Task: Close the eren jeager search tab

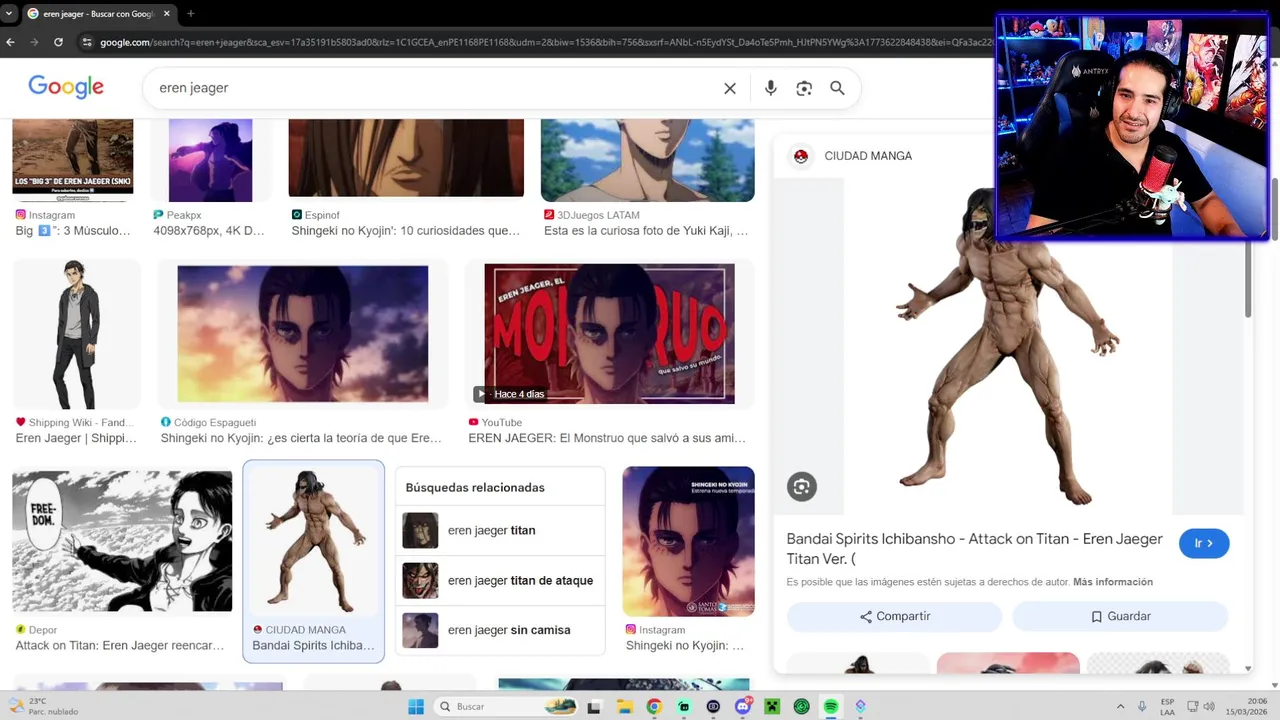Action: (167, 13)
